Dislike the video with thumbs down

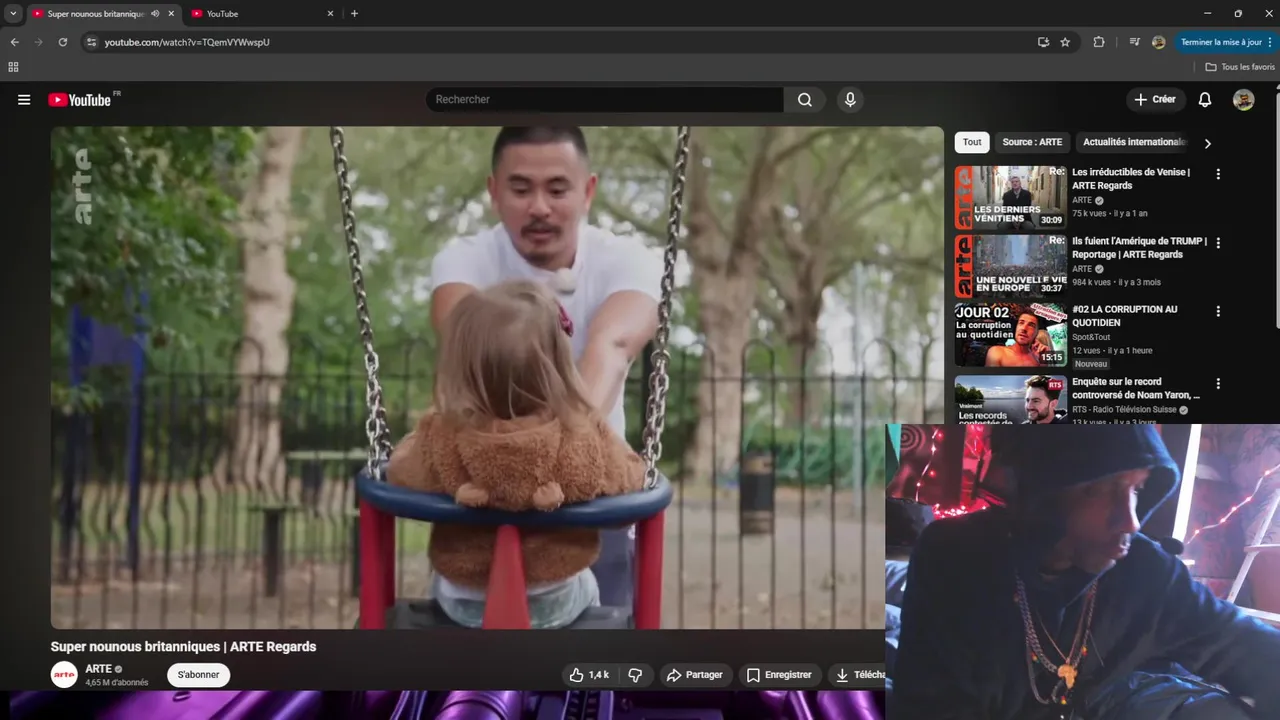[x=635, y=675]
